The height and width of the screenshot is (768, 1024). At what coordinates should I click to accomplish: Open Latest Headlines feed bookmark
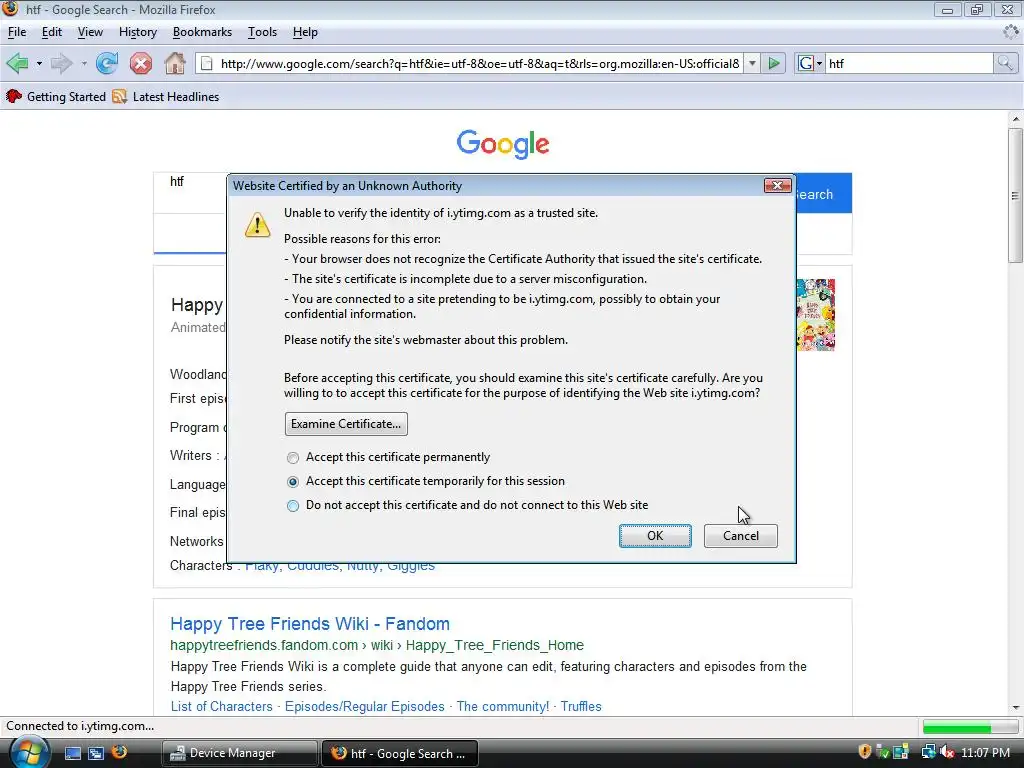pyautogui.click(x=166, y=97)
